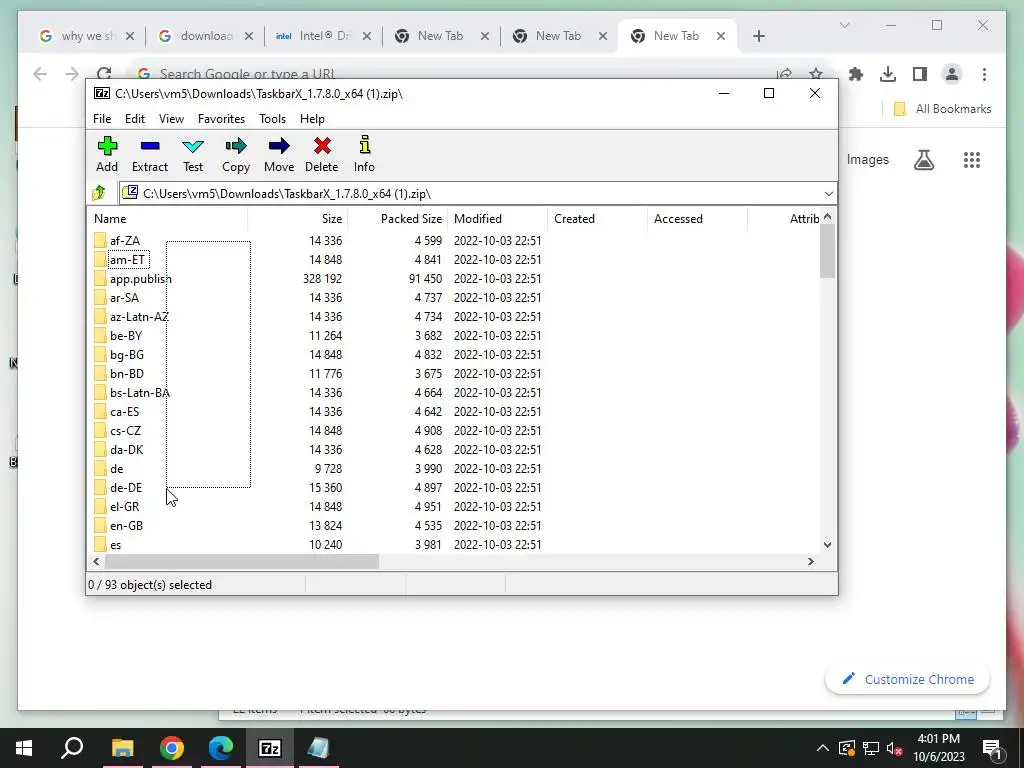
Task: Click the horizontal scrollbar thumb
Action: click(x=242, y=562)
